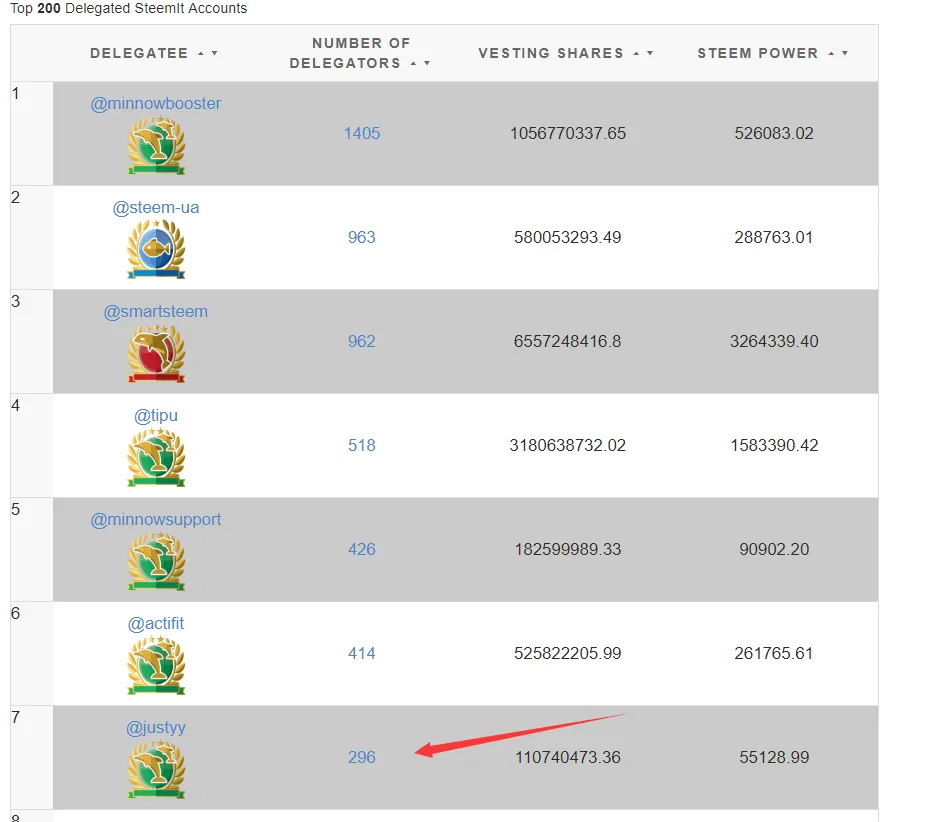Sort Number of Delegators descending arrow
This screenshot has width=935, height=822.
[427, 63]
